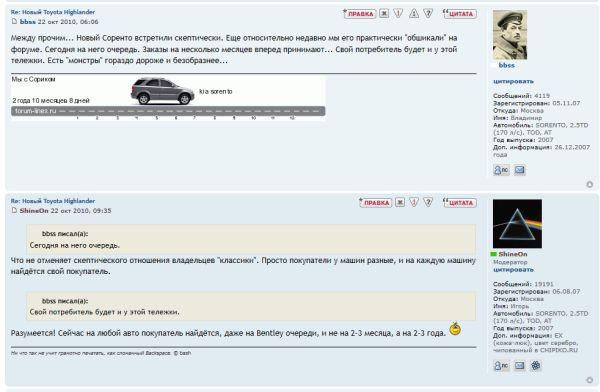Delete bbss post with the X icon

384,14
